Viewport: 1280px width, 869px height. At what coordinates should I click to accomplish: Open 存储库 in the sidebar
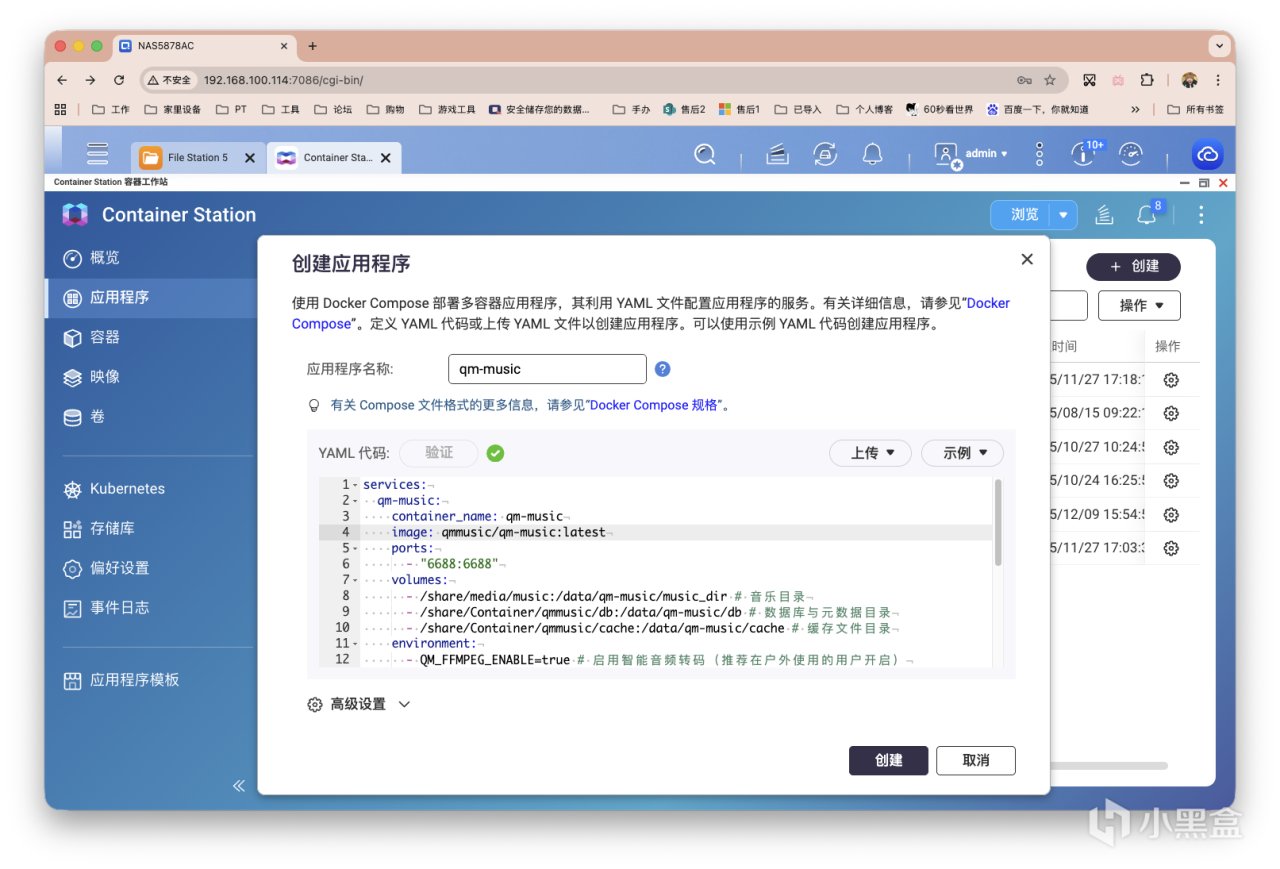[x=152, y=528]
